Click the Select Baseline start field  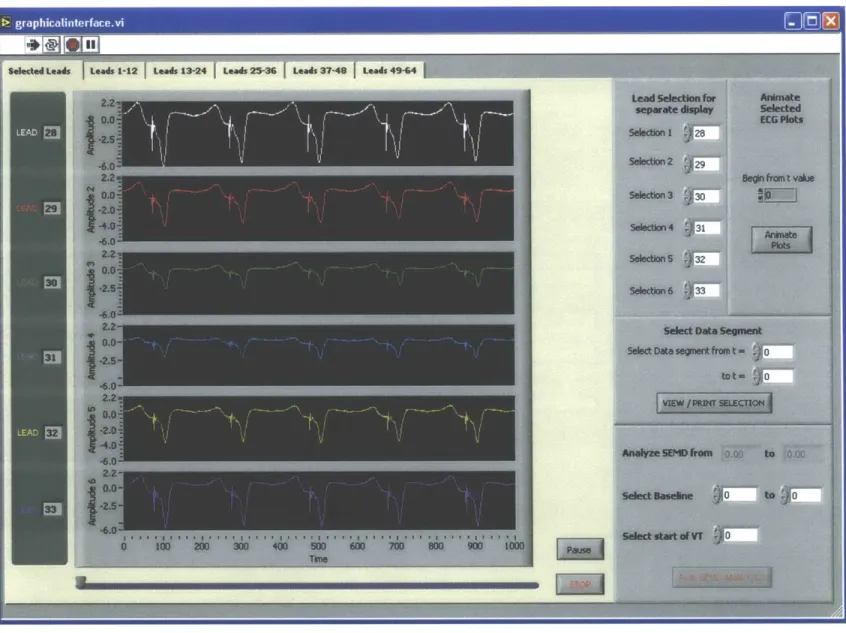[x=739, y=495]
